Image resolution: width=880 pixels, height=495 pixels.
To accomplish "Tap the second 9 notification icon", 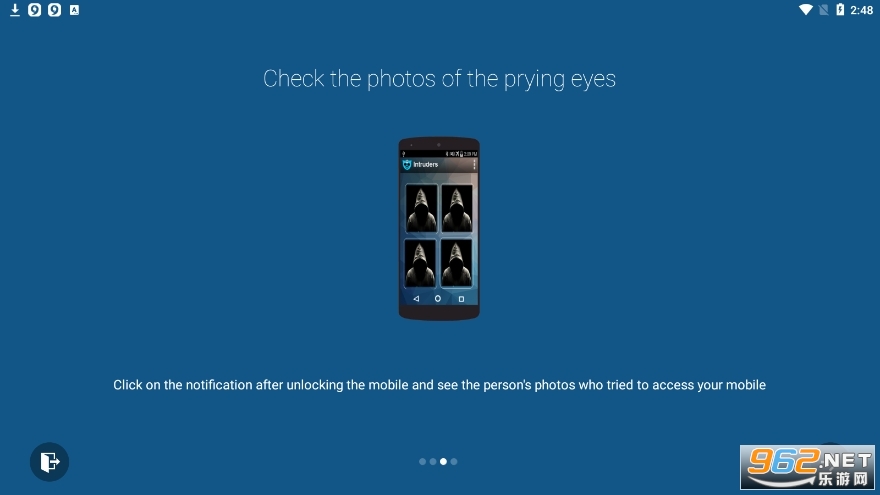I will point(54,10).
